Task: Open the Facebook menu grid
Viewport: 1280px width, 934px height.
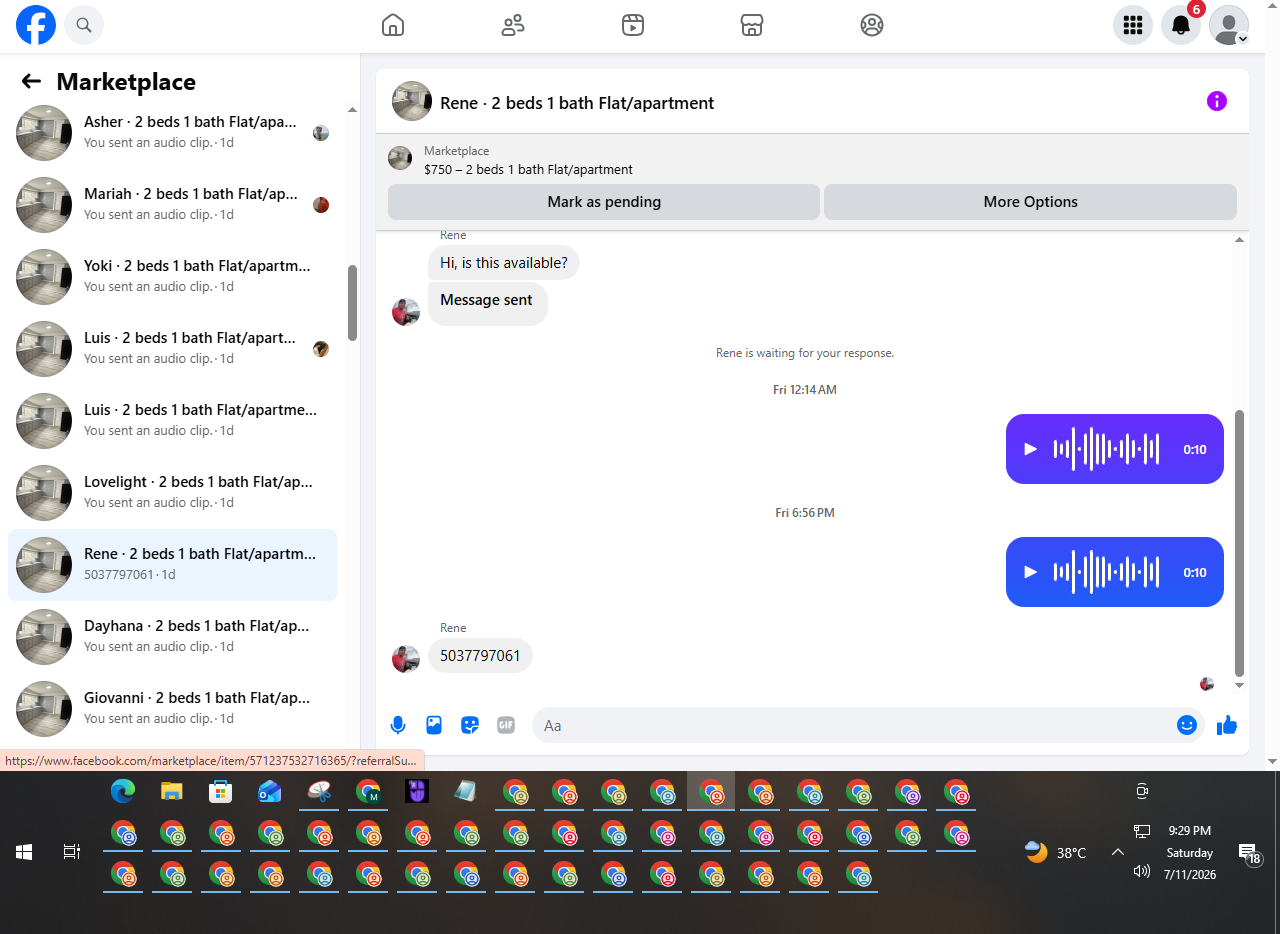Action: [x=1133, y=25]
